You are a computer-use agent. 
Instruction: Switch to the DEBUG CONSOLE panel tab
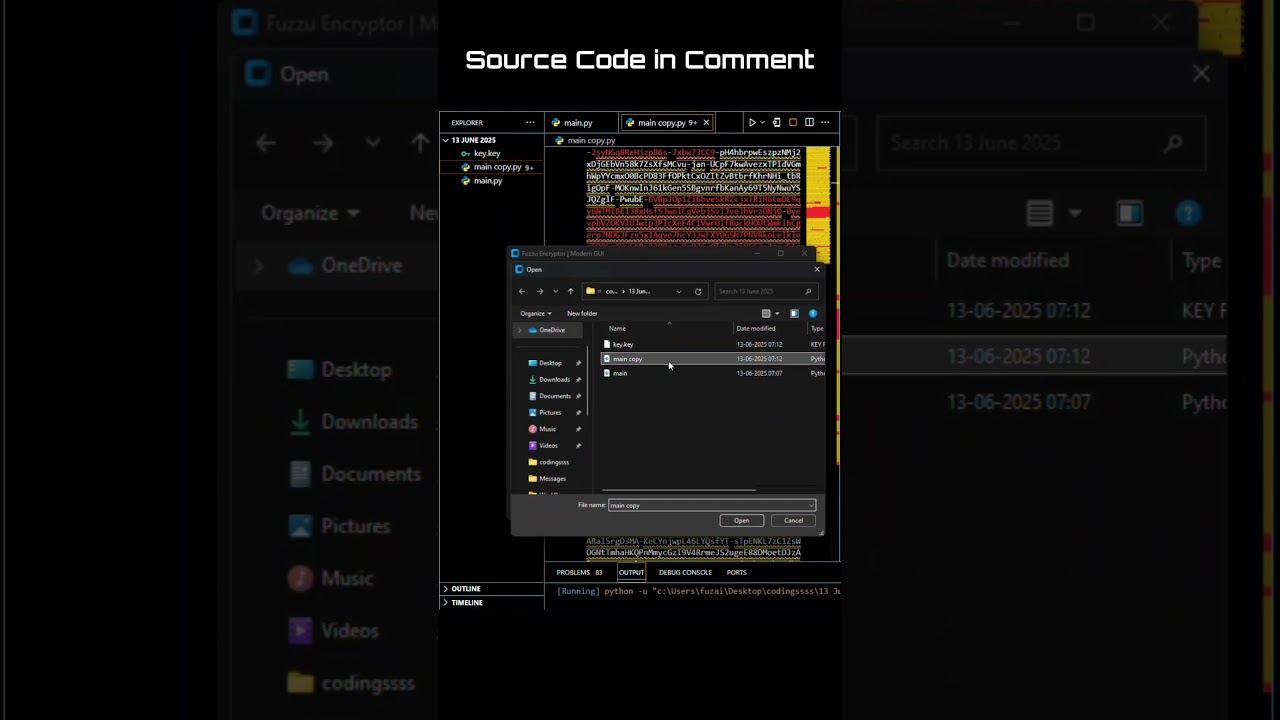(685, 573)
